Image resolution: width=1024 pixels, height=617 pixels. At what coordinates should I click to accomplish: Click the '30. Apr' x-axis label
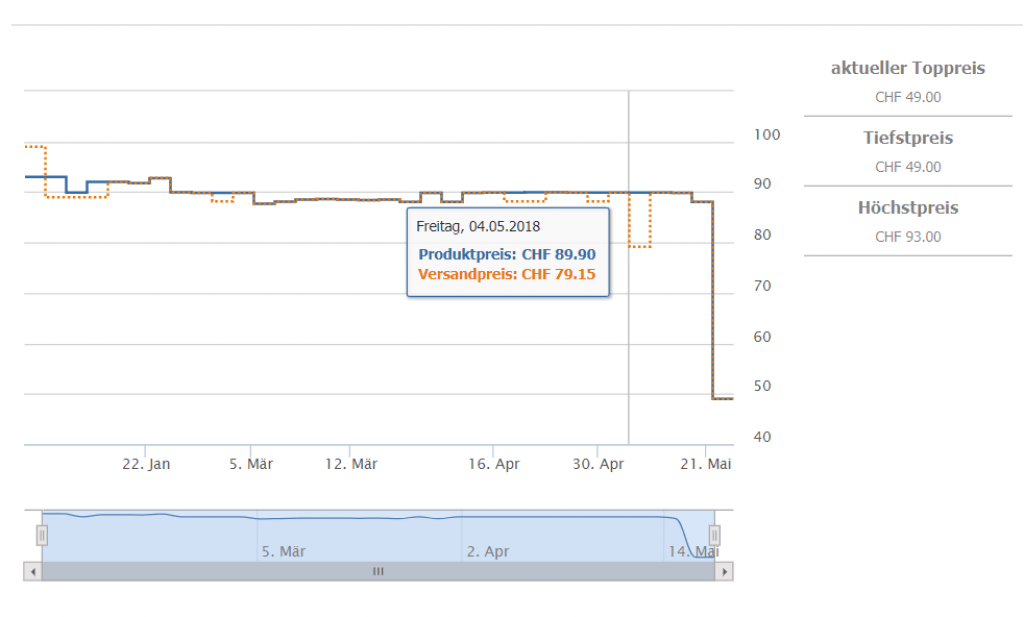598,464
